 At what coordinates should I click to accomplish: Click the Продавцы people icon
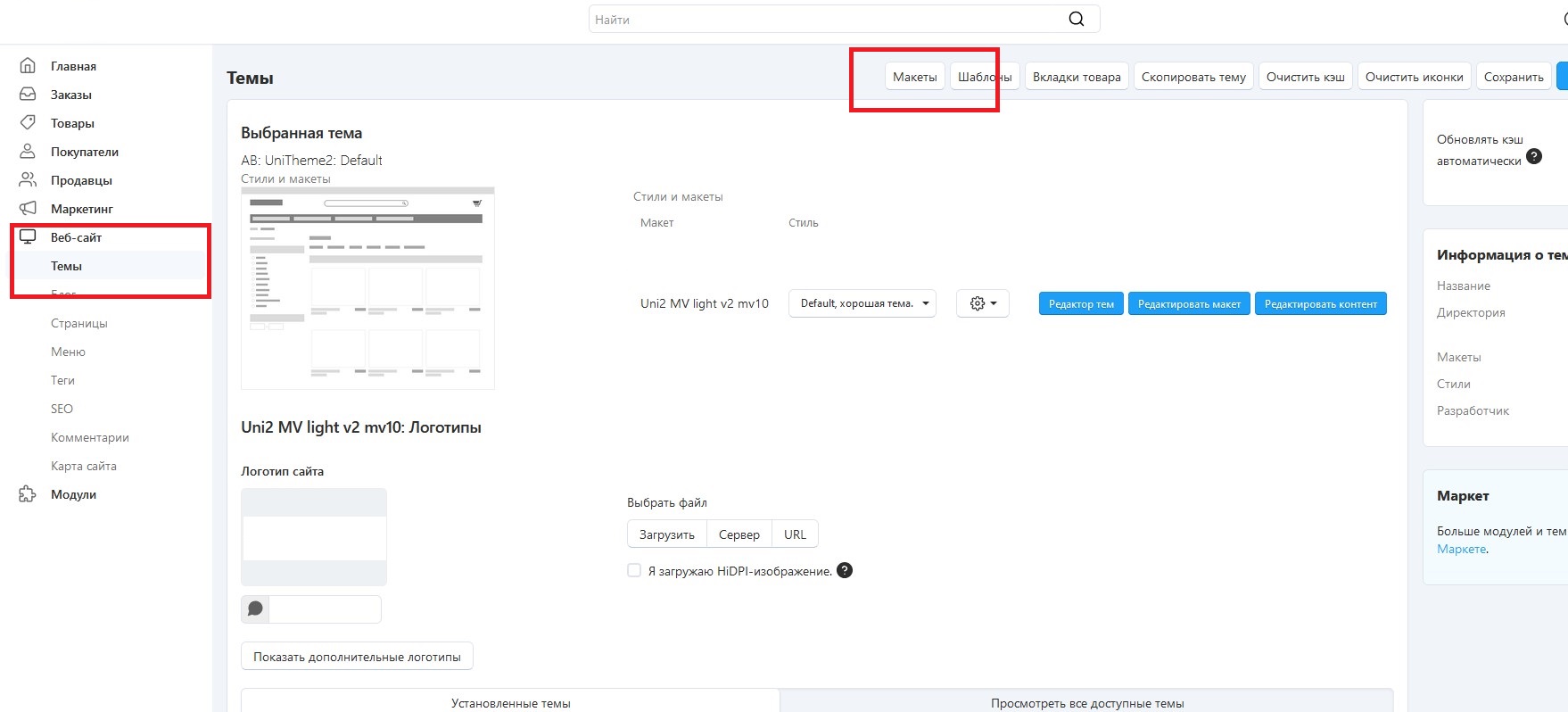point(28,180)
